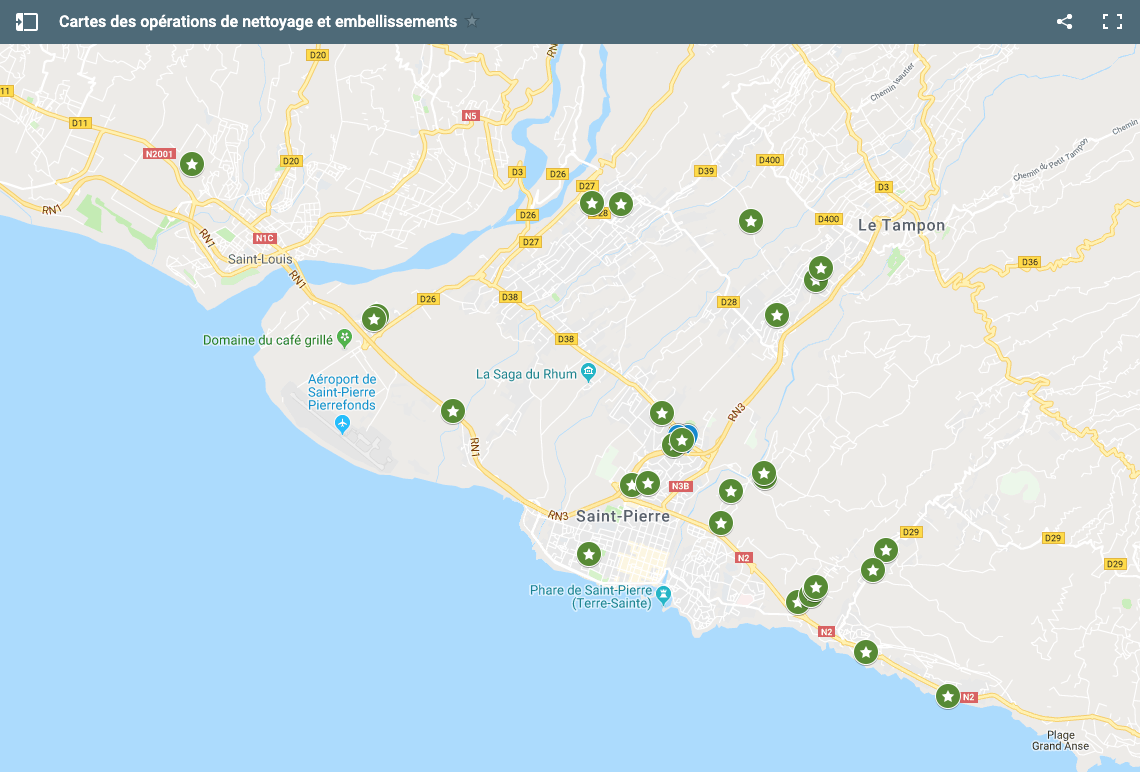Screen dimensions: 1140x772
Task: Select the star marker in Saint-Pierre town center
Action: click(x=589, y=555)
